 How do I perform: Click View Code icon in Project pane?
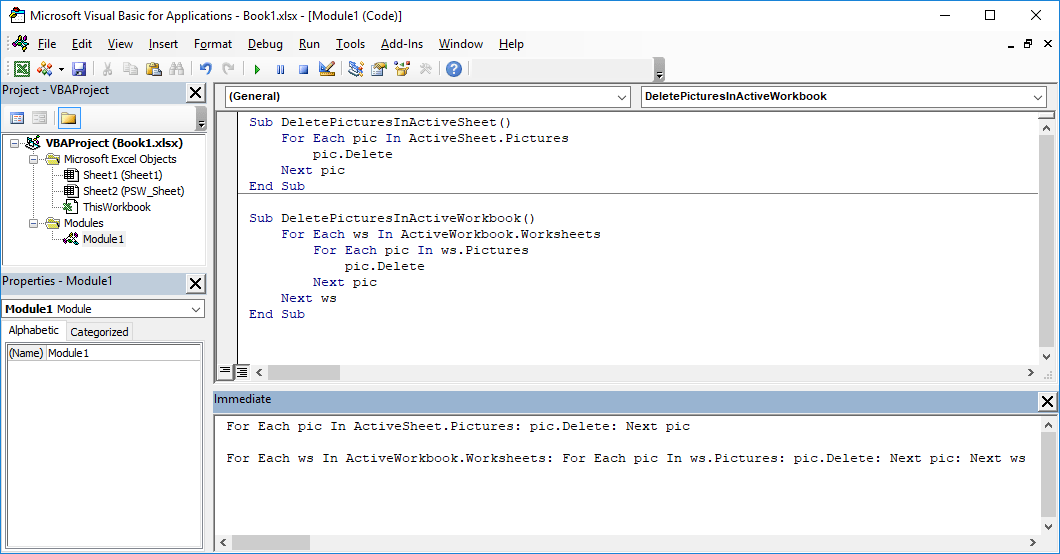tap(18, 118)
